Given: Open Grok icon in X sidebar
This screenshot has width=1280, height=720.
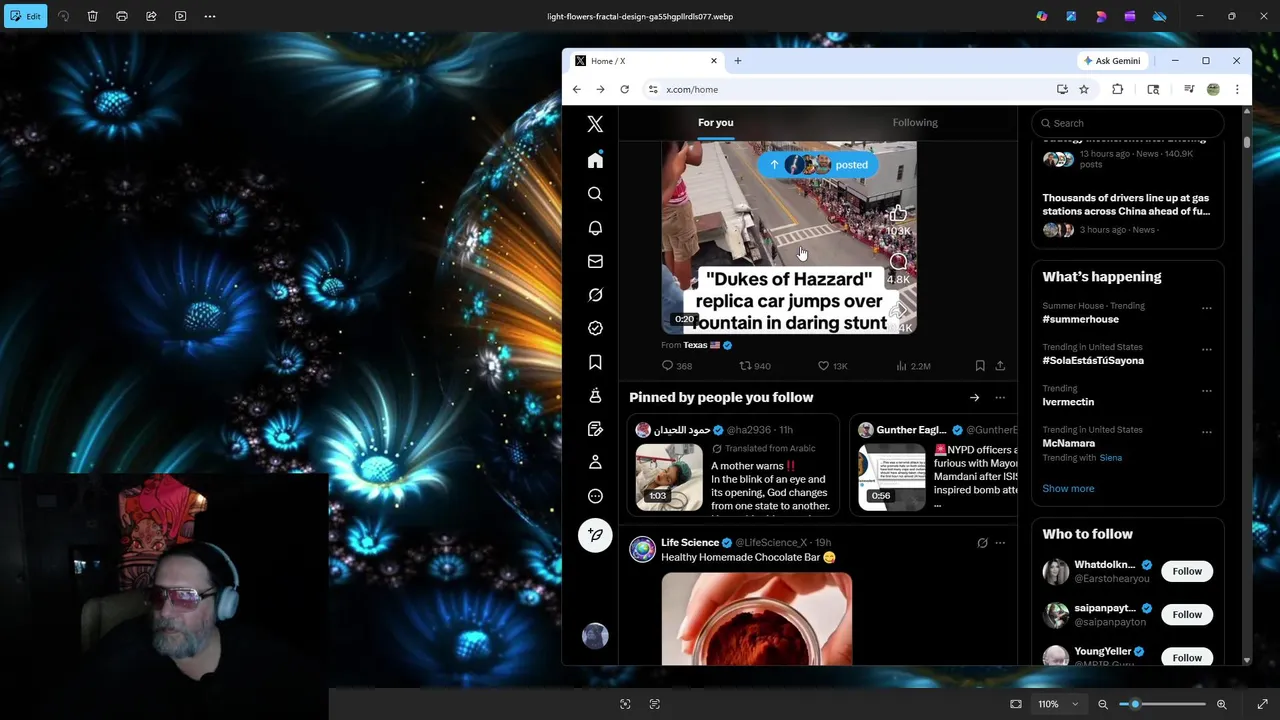Looking at the screenshot, I should [595, 295].
